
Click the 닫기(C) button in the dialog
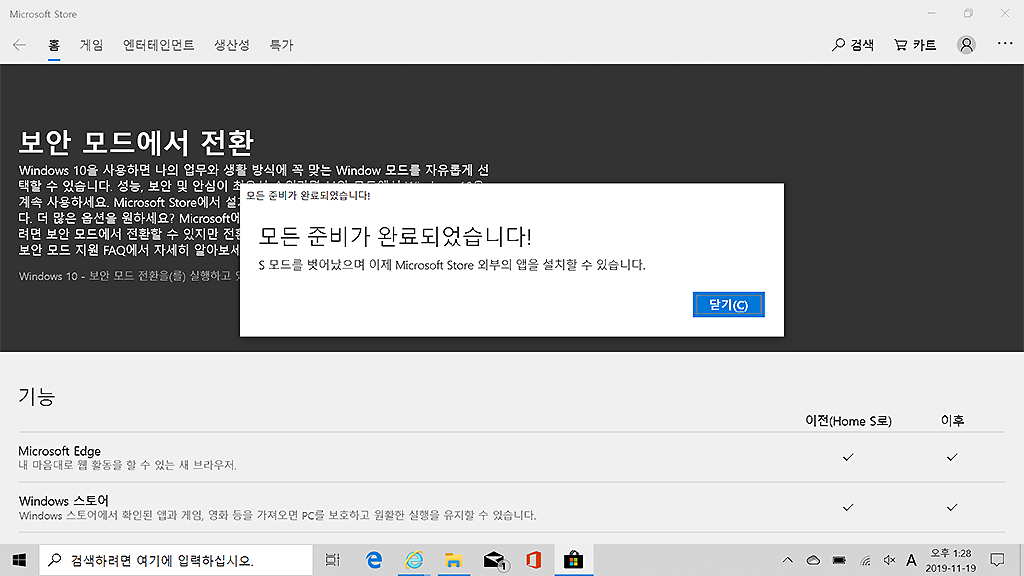click(x=728, y=305)
